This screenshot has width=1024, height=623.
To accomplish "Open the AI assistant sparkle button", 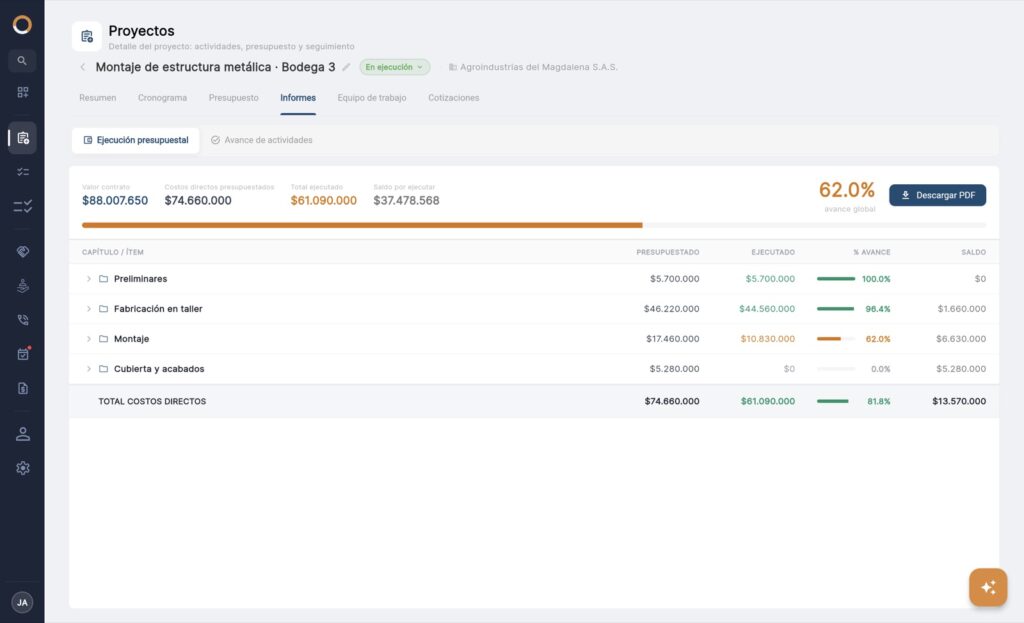I will [987, 587].
